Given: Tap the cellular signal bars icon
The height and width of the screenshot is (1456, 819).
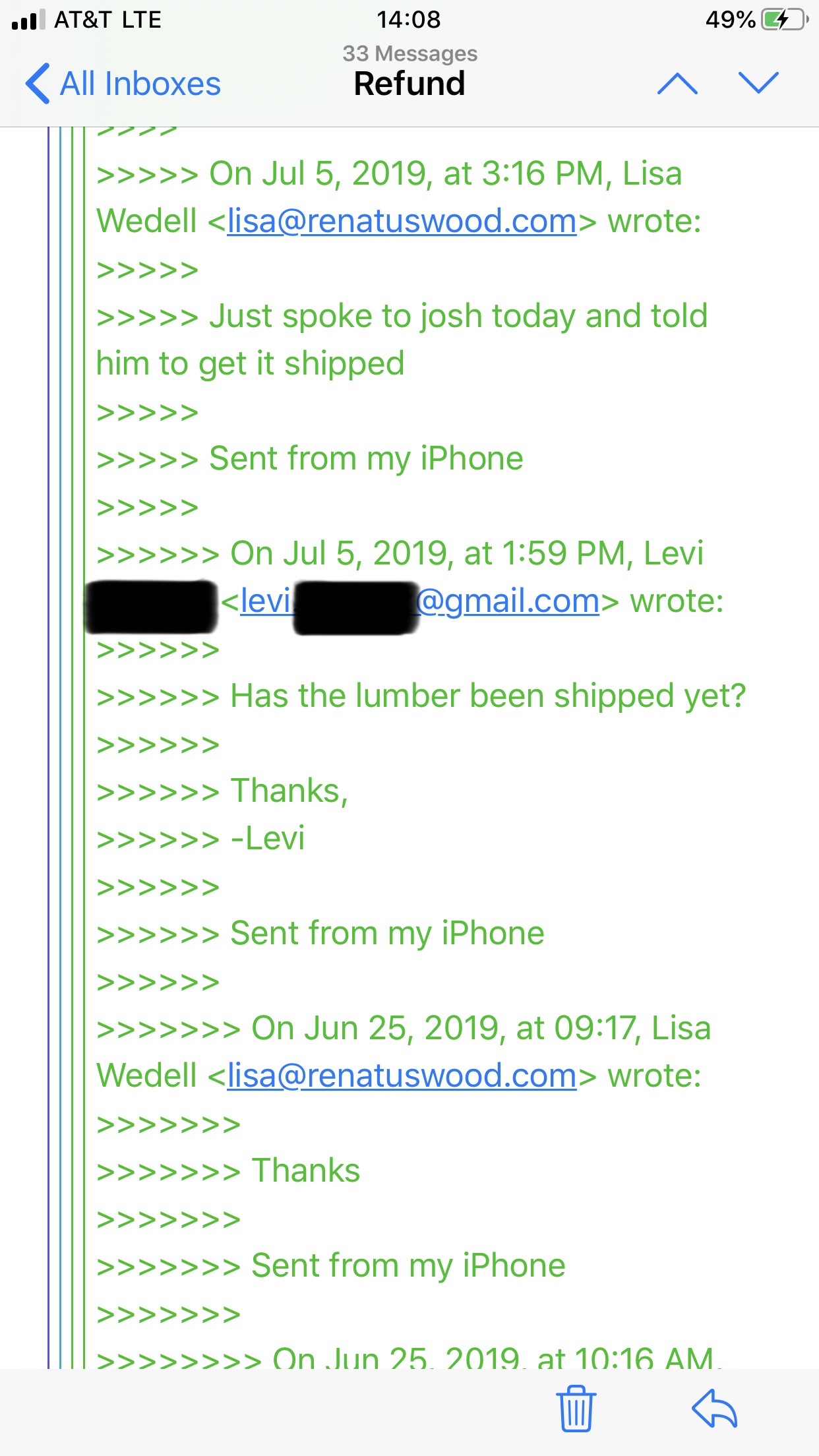Looking at the screenshot, I should pos(28,20).
